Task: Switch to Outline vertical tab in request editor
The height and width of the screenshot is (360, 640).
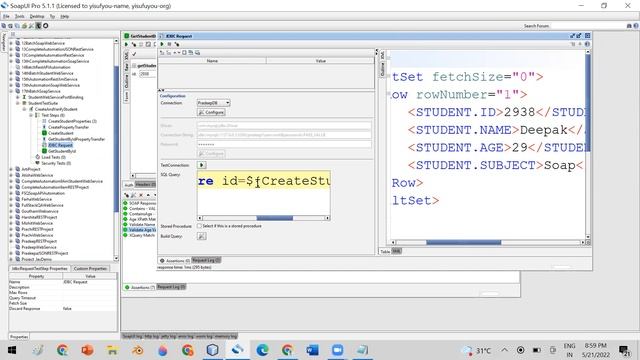Action: click(127, 81)
